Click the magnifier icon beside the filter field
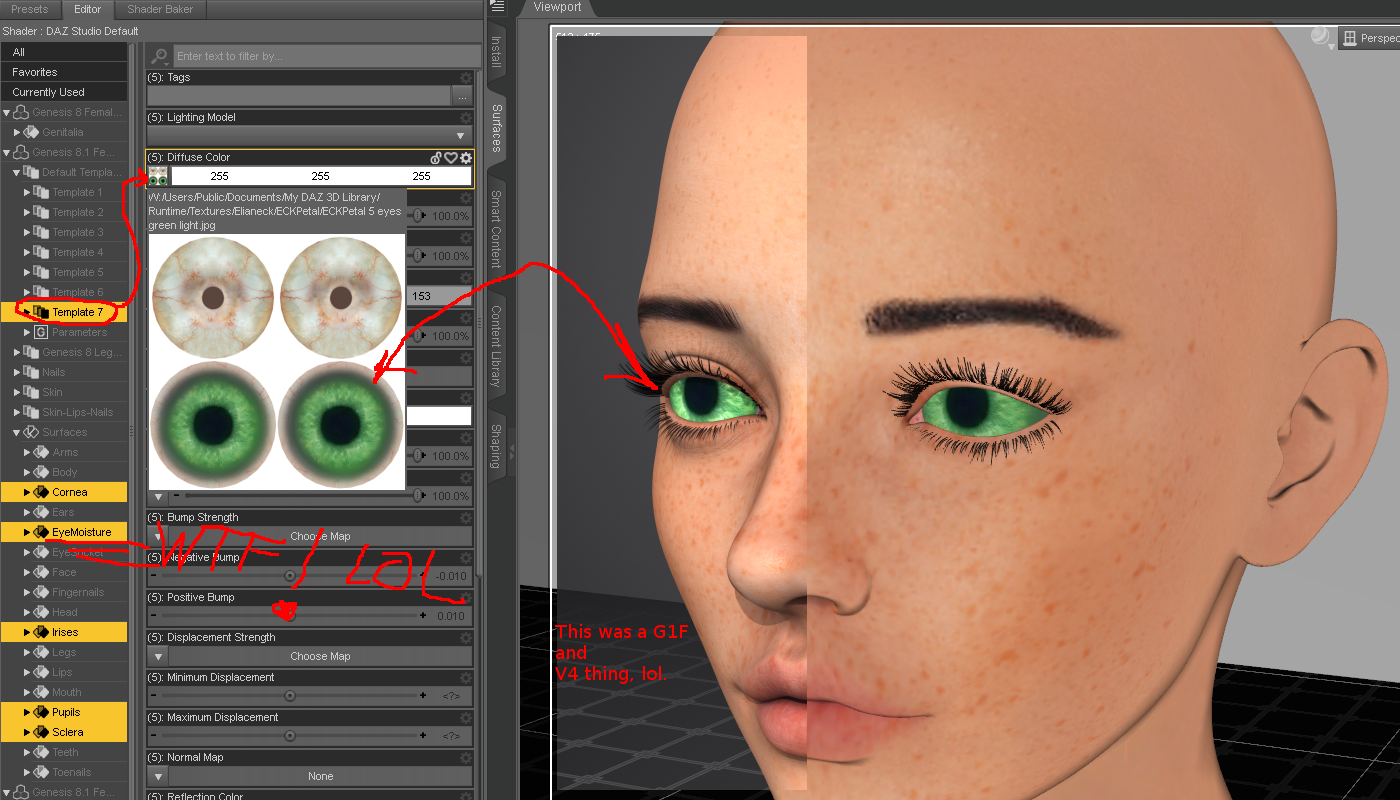The image size is (1400, 800). pyautogui.click(x=159, y=56)
